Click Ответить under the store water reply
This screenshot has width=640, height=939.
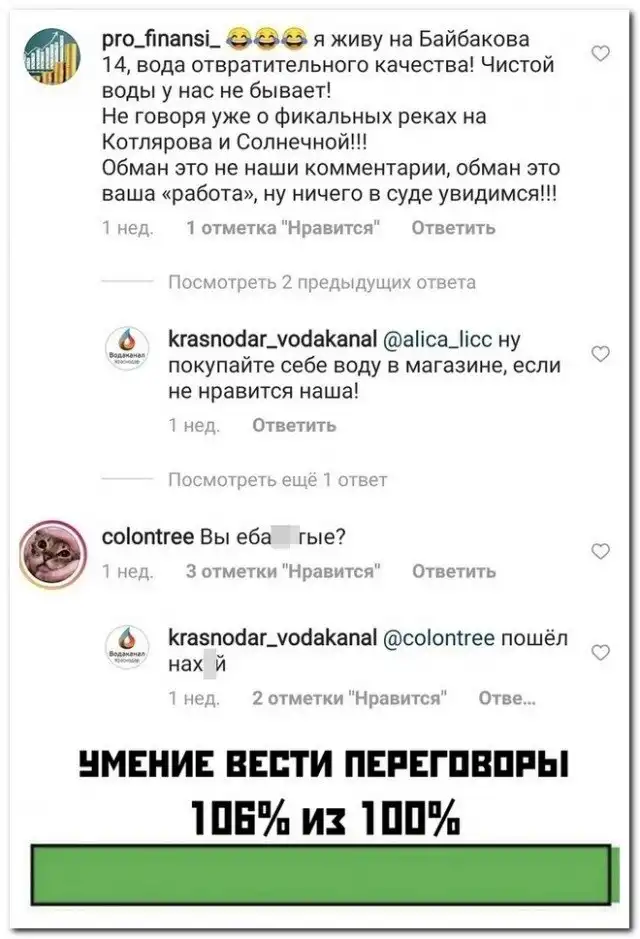[x=294, y=425]
